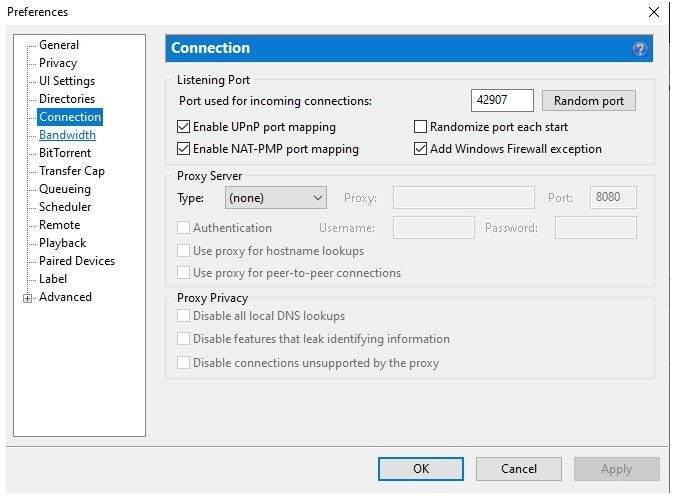The height and width of the screenshot is (496, 675).
Task: Check Disable connections unsupported by the proxy
Action: pos(183,363)
